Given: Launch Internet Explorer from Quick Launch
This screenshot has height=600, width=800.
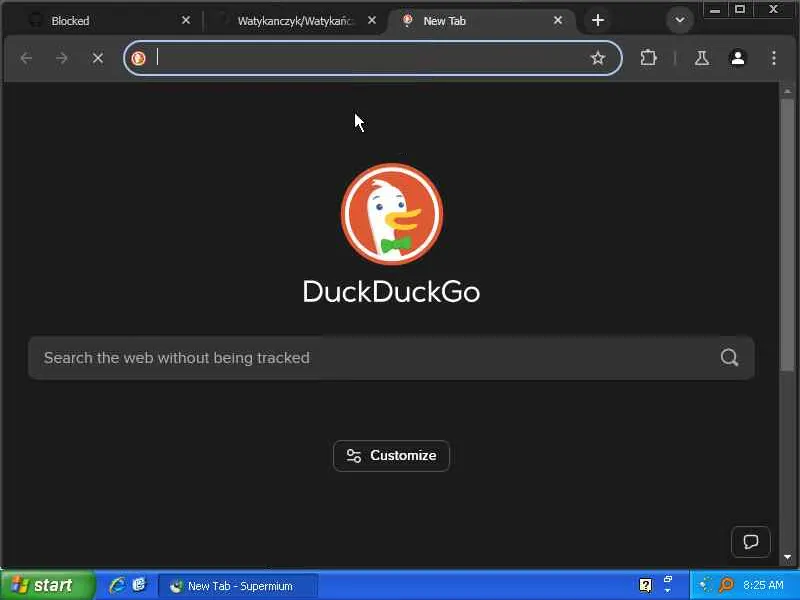Looking at the screenshot, I should pyautogui.click(x=117, y=585).
